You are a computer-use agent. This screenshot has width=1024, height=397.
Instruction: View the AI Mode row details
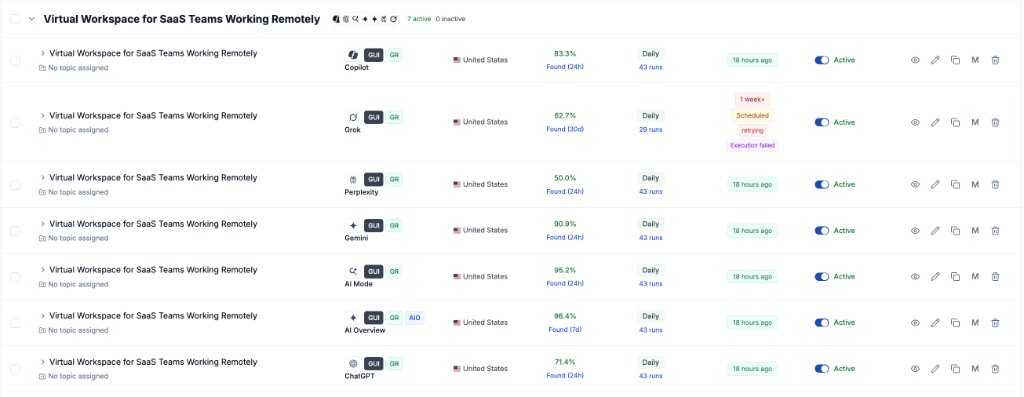coord(915,277)
